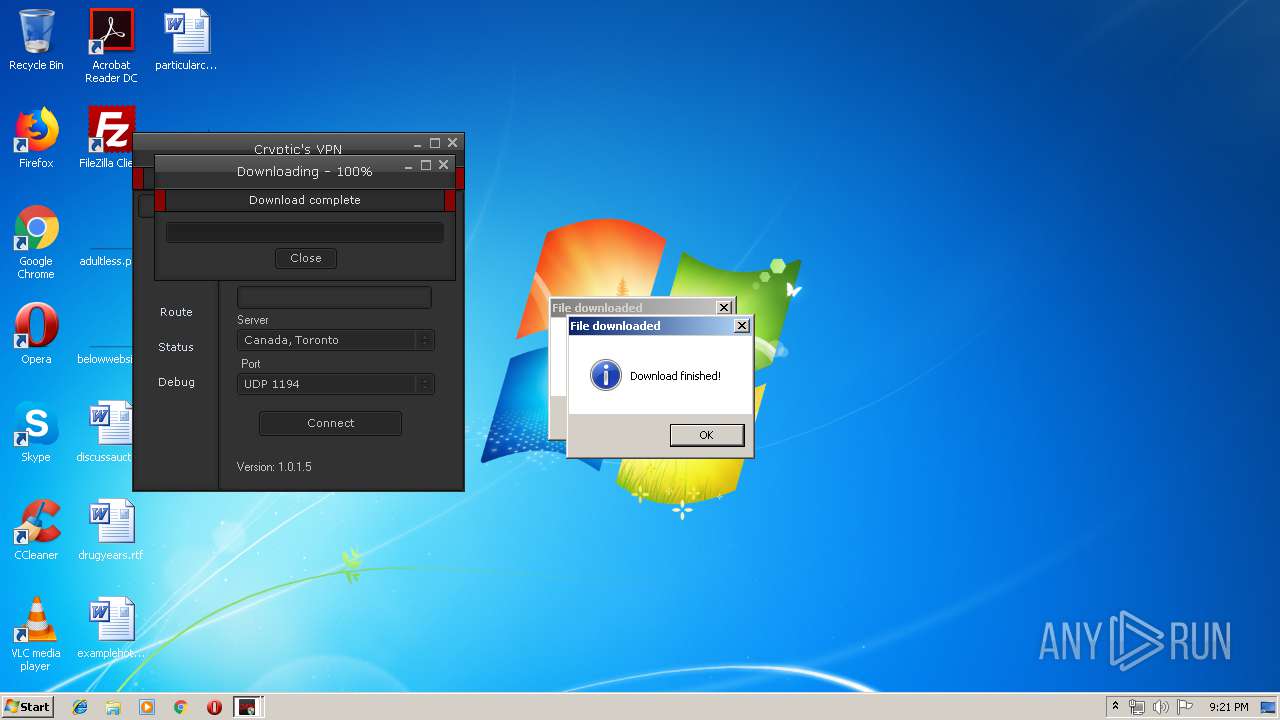Open the volume speaker tray icon
The image size is (1280, 720).
(1161, 707)
